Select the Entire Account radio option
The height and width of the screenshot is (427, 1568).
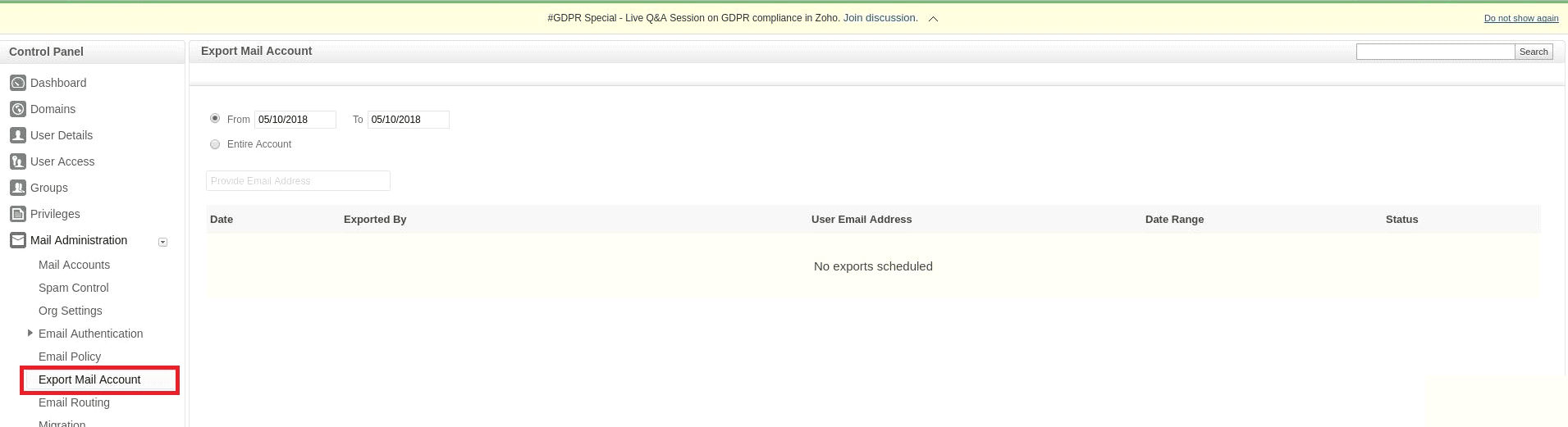coord(215,144)
